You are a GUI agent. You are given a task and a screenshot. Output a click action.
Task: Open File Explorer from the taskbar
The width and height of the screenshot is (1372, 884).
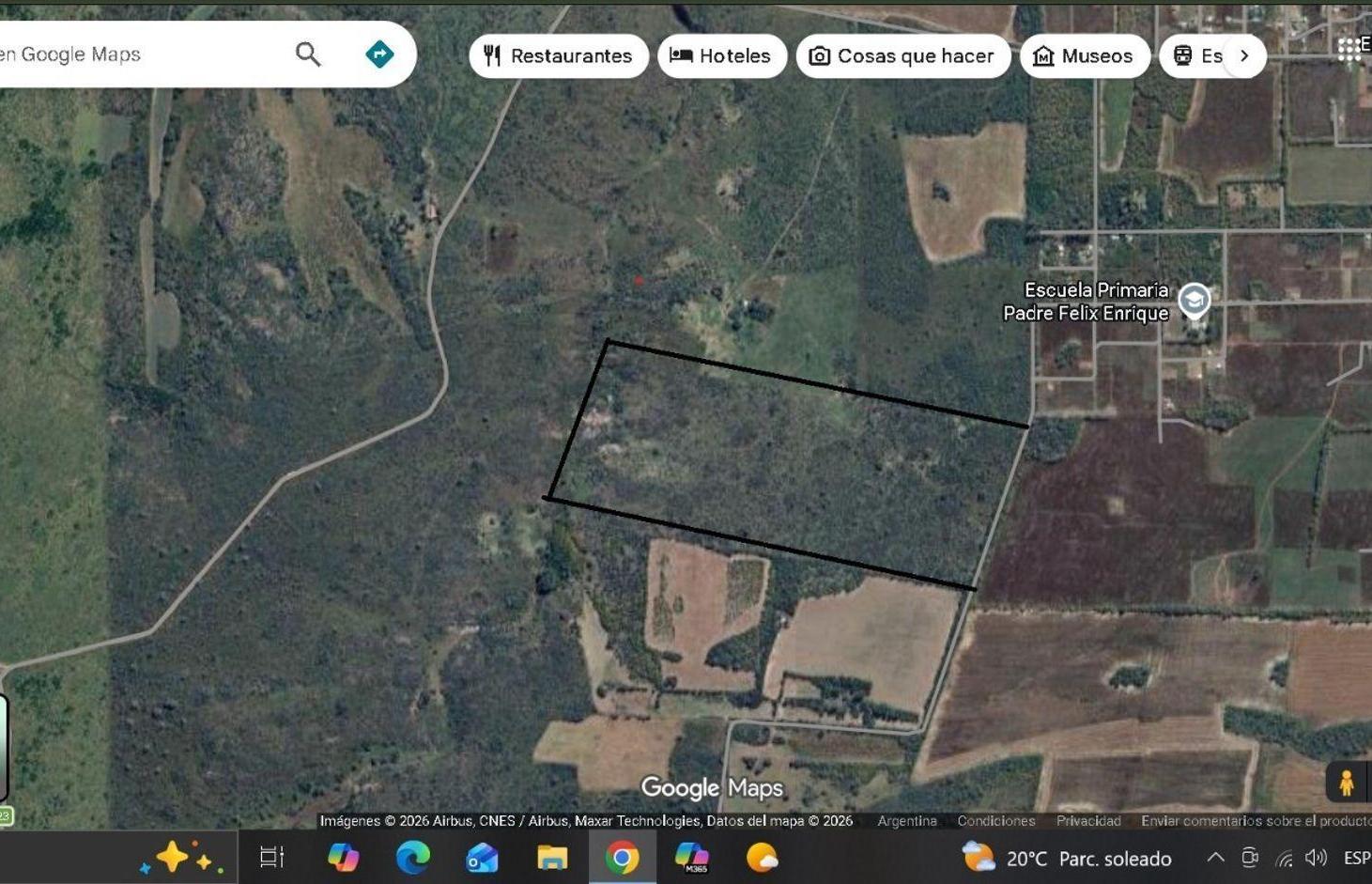point(552,858)
